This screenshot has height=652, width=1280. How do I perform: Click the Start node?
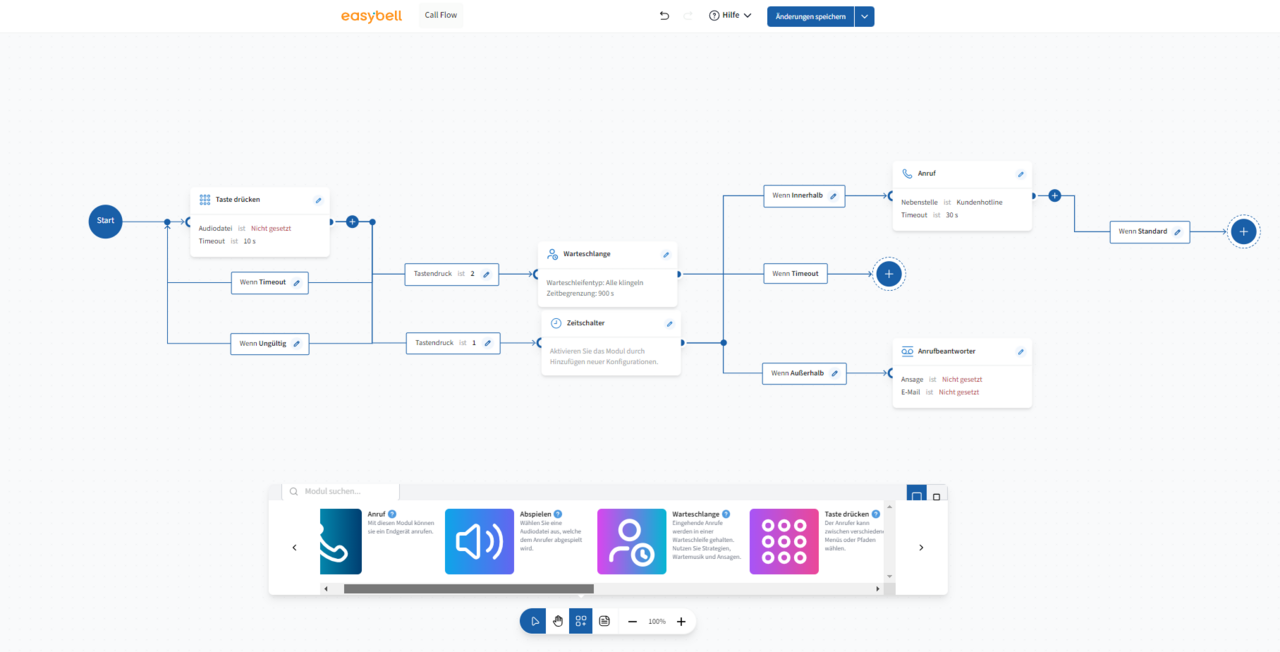click(x=105, y=221)
